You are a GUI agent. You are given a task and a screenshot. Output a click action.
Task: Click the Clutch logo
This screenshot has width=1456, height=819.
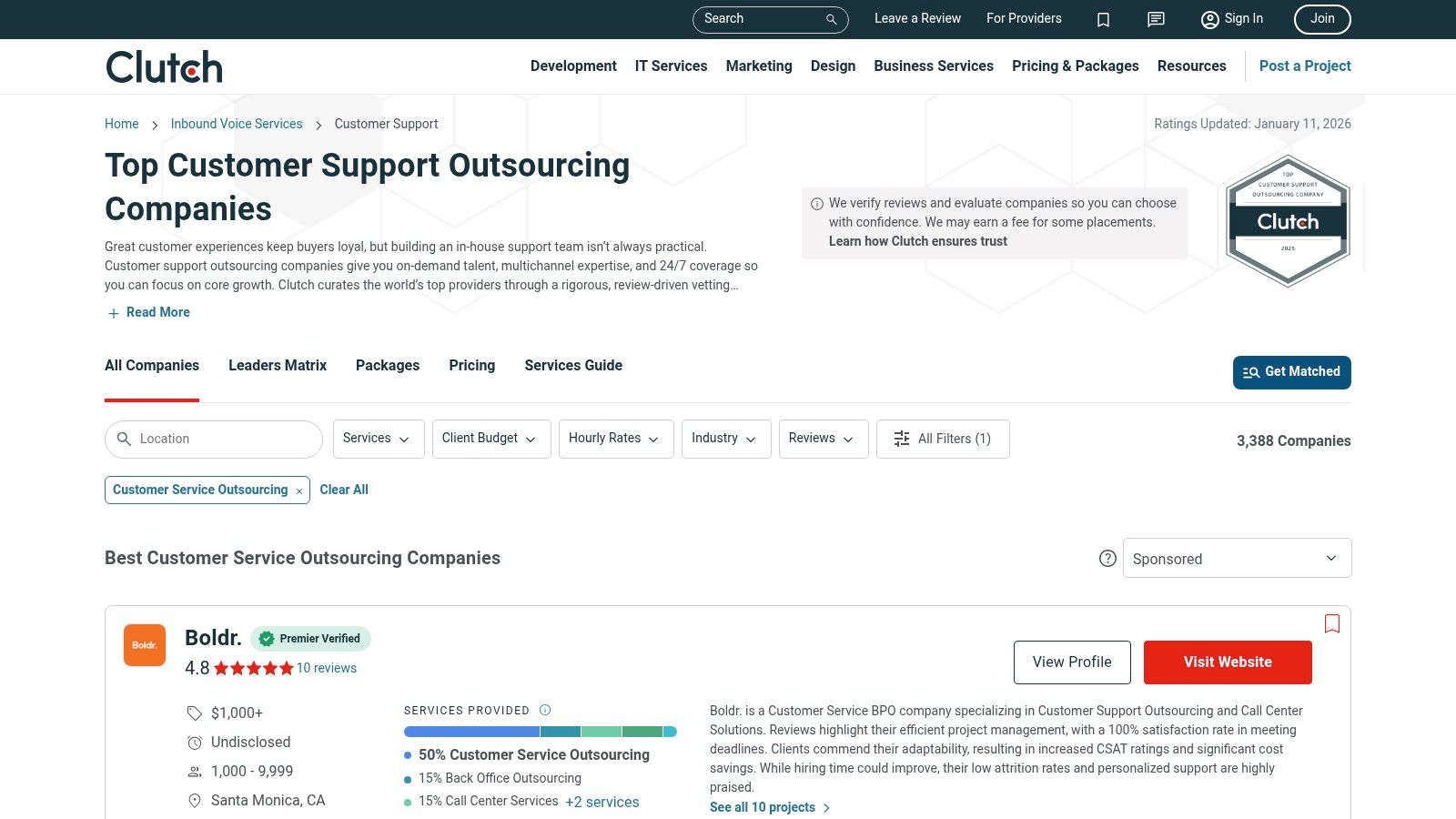coord(164,66)
